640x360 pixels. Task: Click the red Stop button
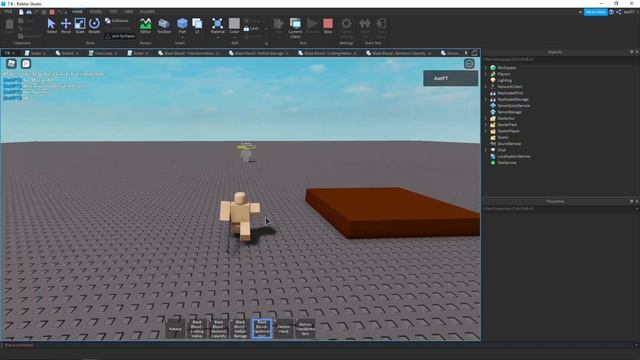(x=328, y=26)
